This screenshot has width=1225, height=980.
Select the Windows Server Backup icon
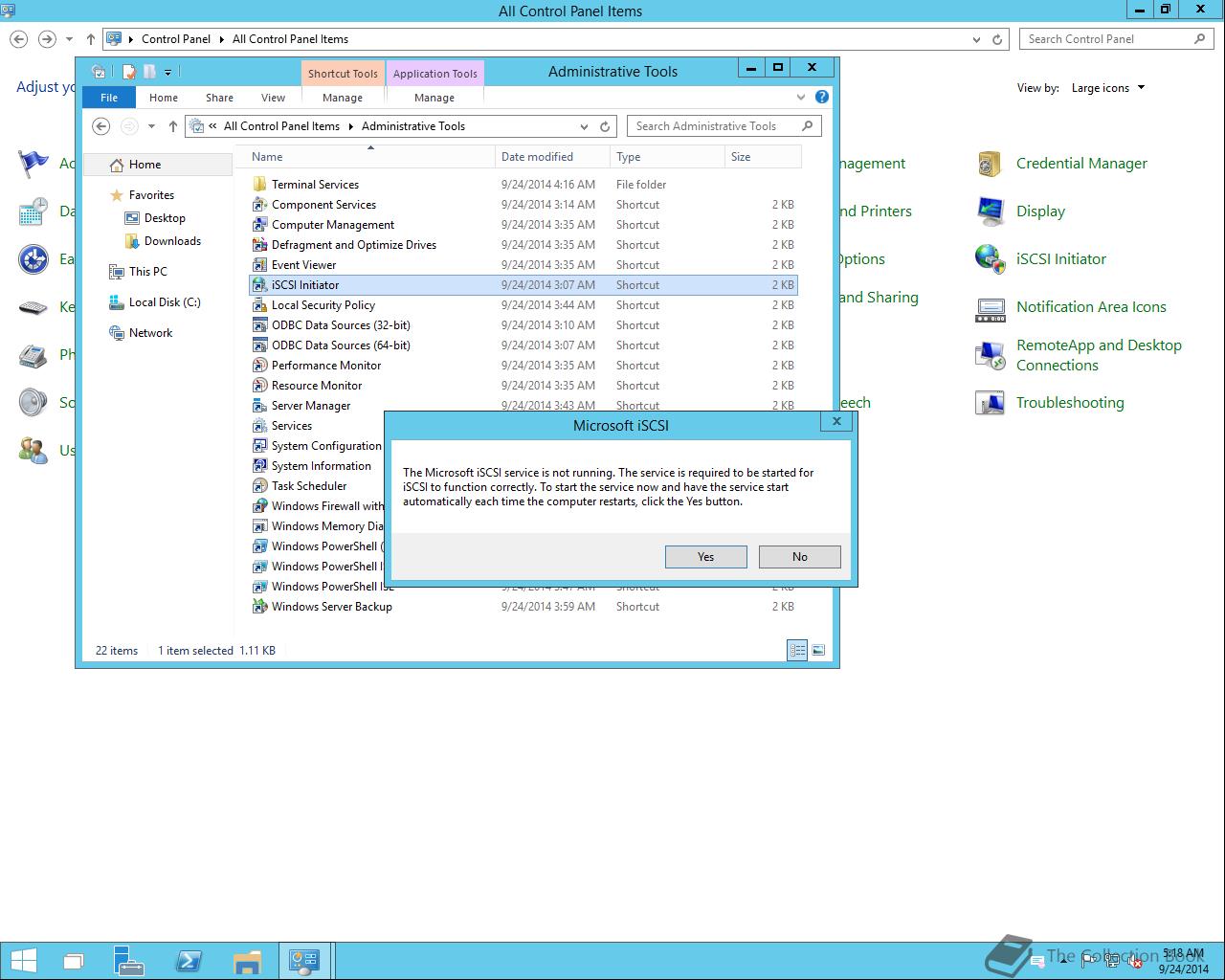pos(259,607)
